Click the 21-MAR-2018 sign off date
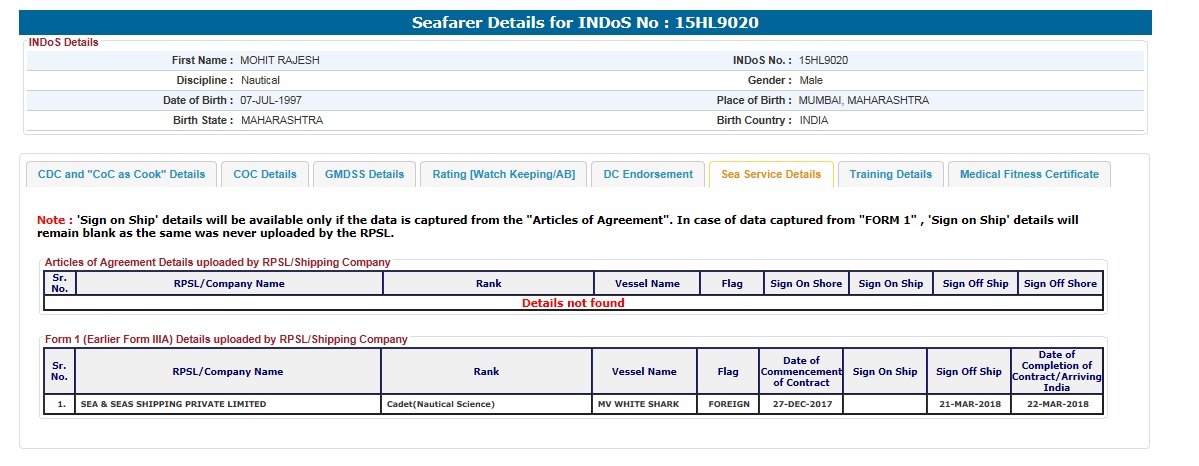The width and height of the screenshot is (1199, 466). (968, 404)
